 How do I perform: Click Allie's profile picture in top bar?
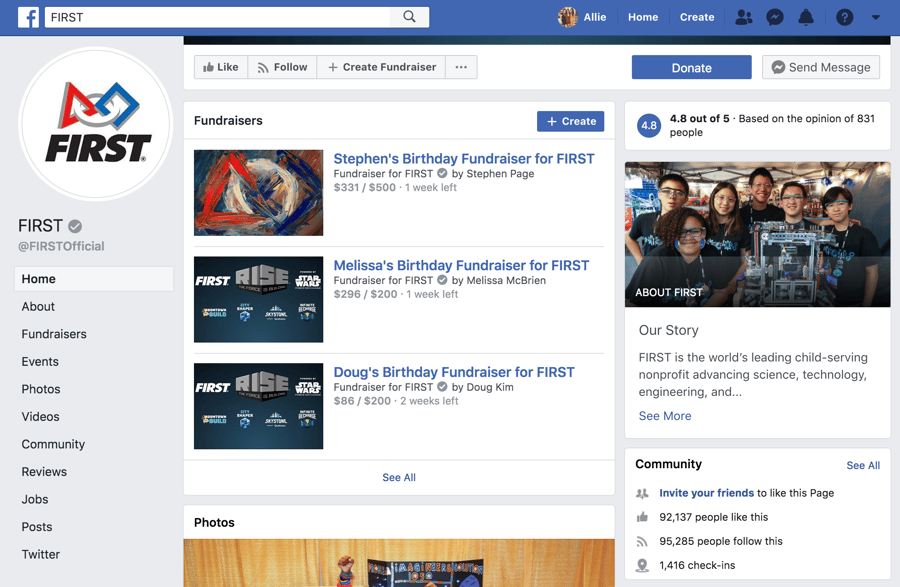(x=567, y=17)
